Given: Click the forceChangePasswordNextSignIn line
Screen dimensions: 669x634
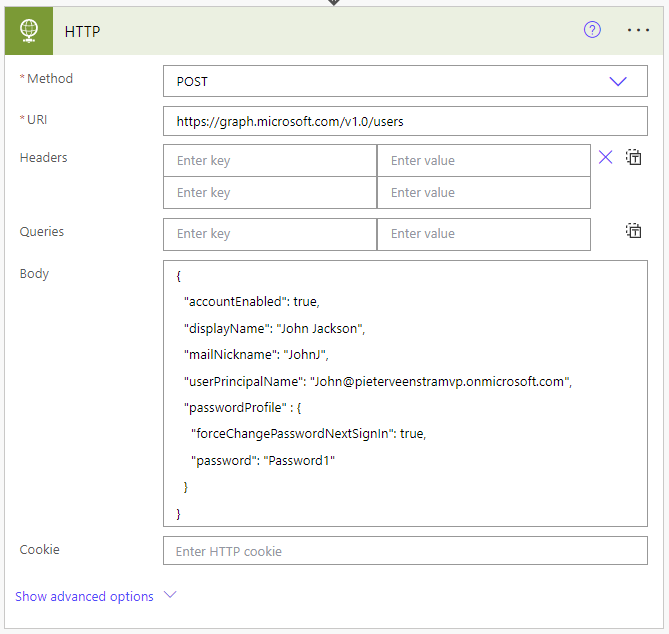Looking at the screenshot, I should pos(308,434).
